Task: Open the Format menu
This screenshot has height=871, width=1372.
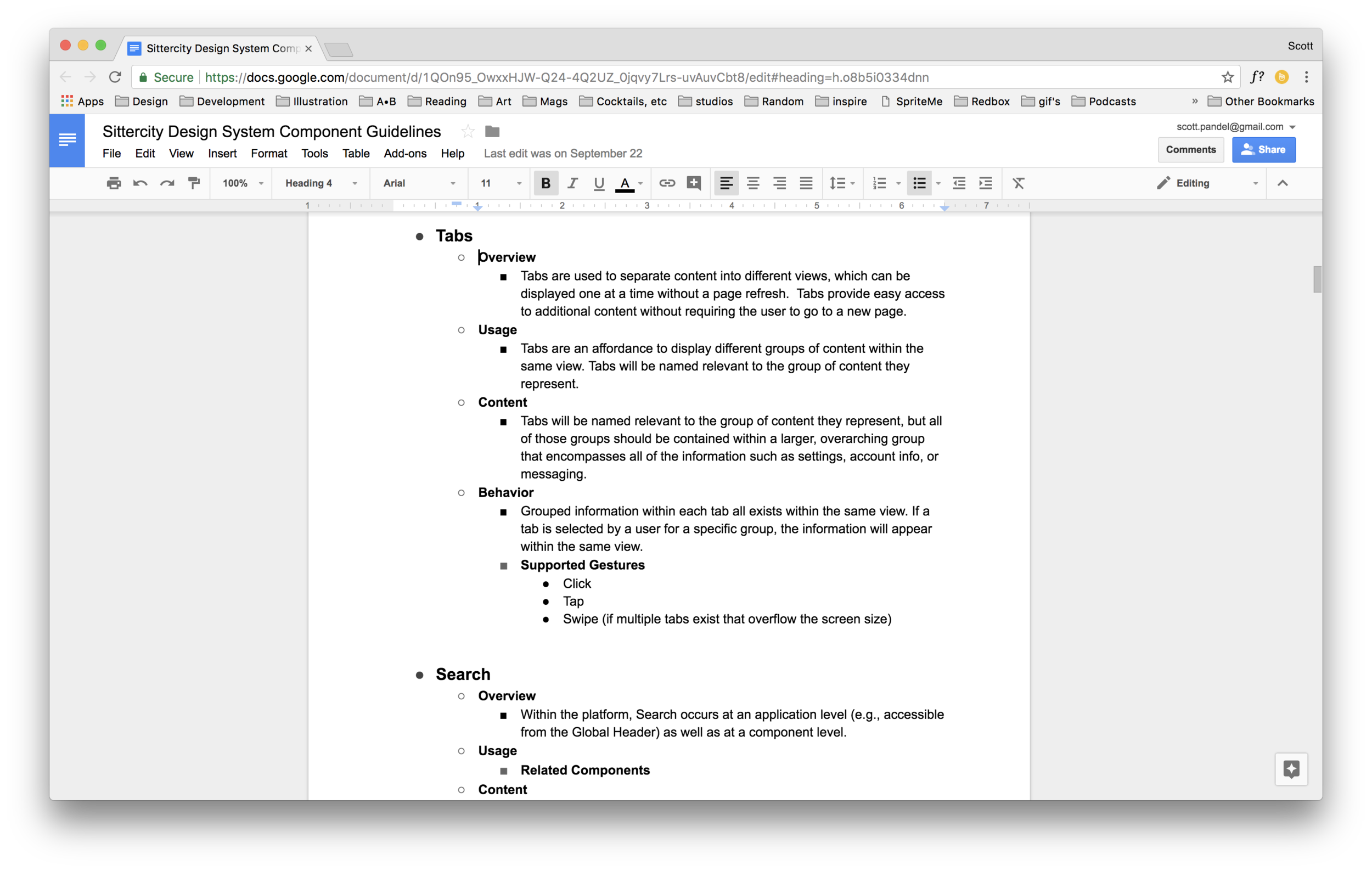Action: click(268, 153)
